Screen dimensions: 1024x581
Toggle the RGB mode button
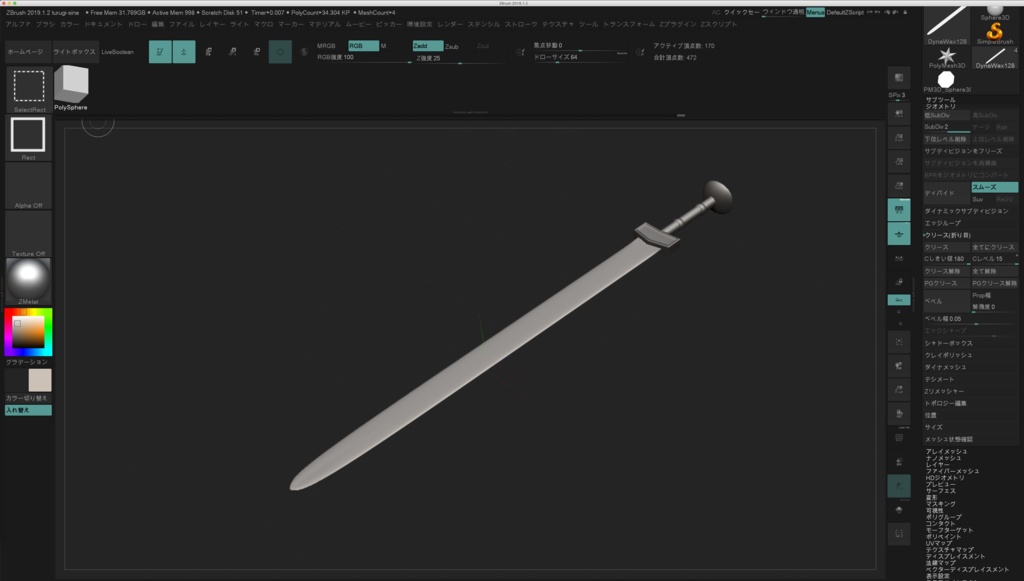(x=363, y=46)
